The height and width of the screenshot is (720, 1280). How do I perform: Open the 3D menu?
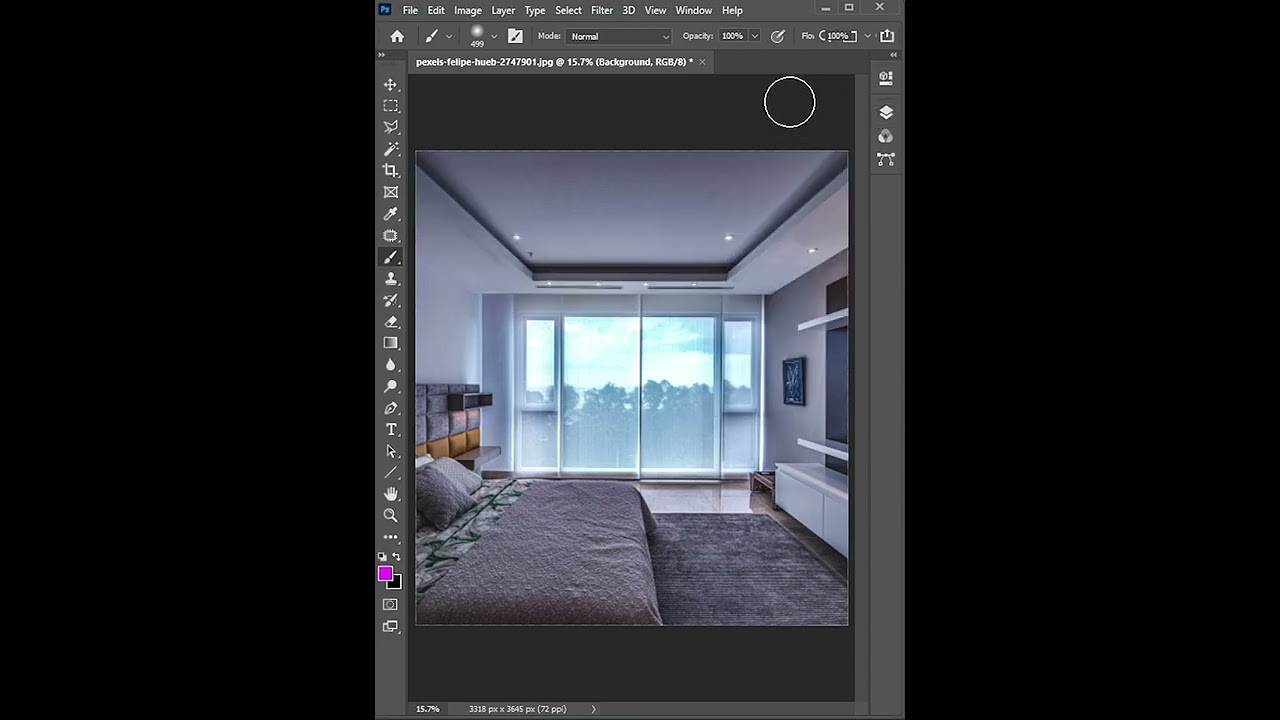(x=629, y=10)
